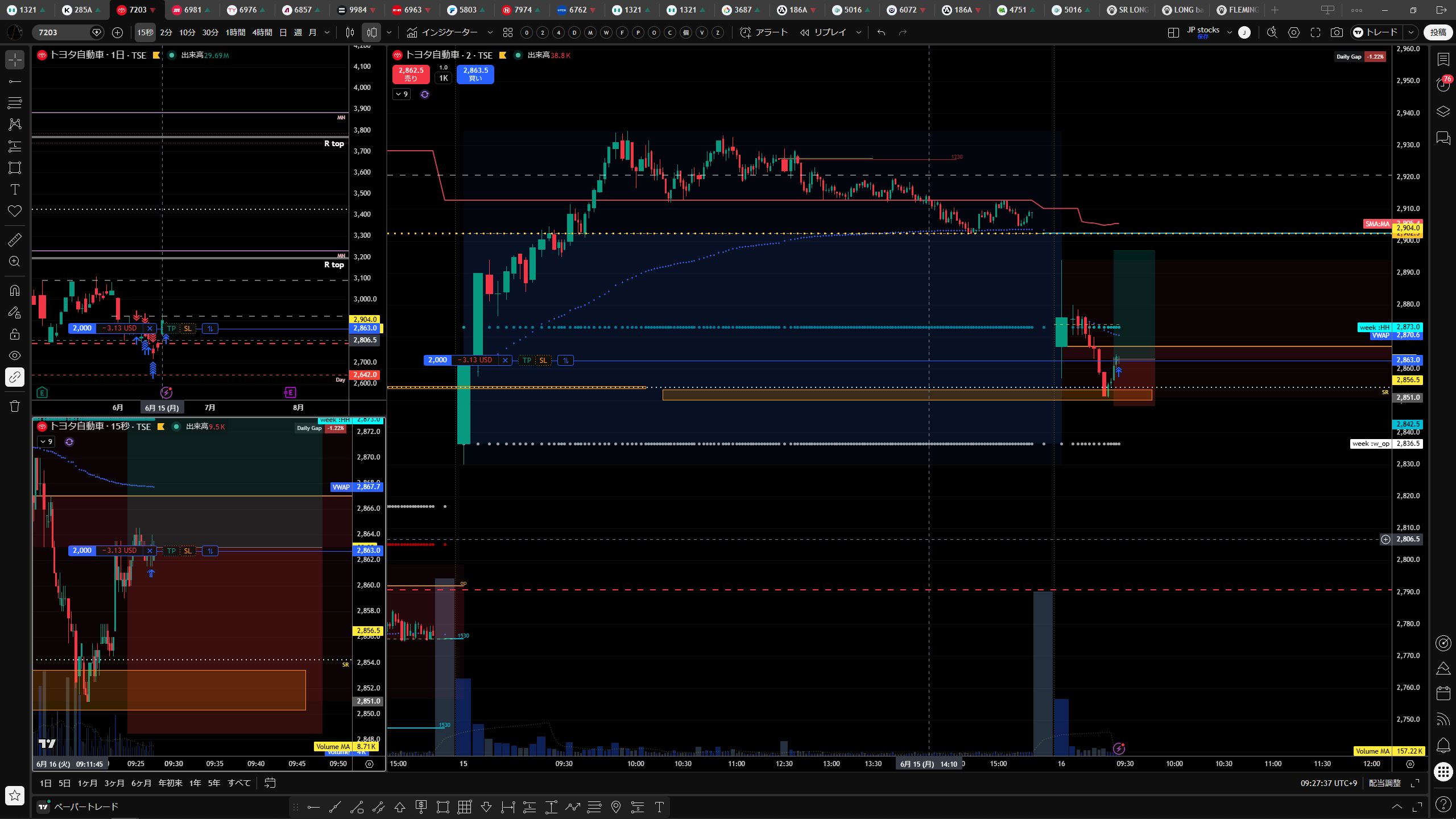Open chart settings hexagon gear icon
The height and width of the screenshot is (819, 1456).
pos(1294,32)
